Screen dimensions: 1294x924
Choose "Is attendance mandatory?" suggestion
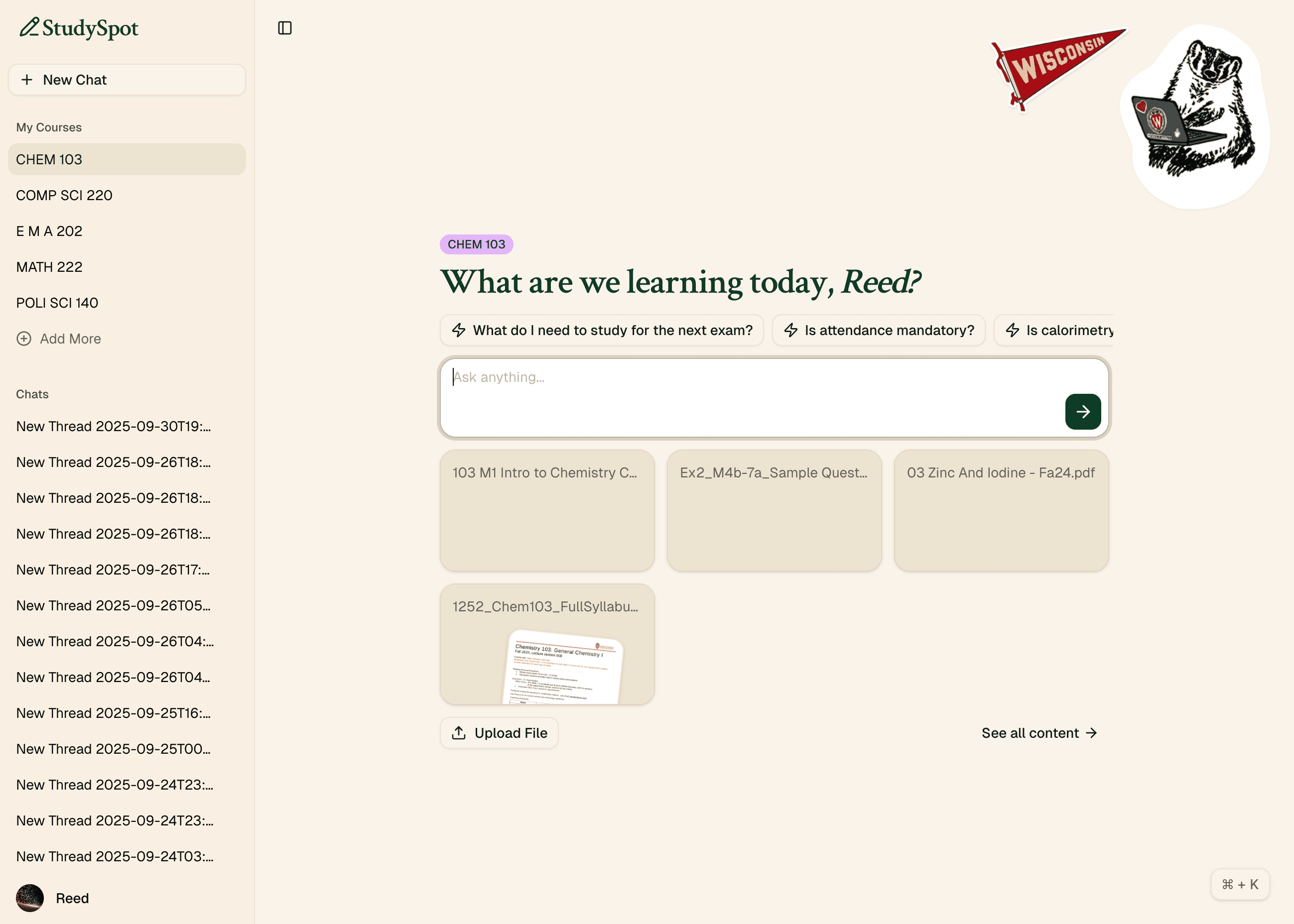point(879,330)
